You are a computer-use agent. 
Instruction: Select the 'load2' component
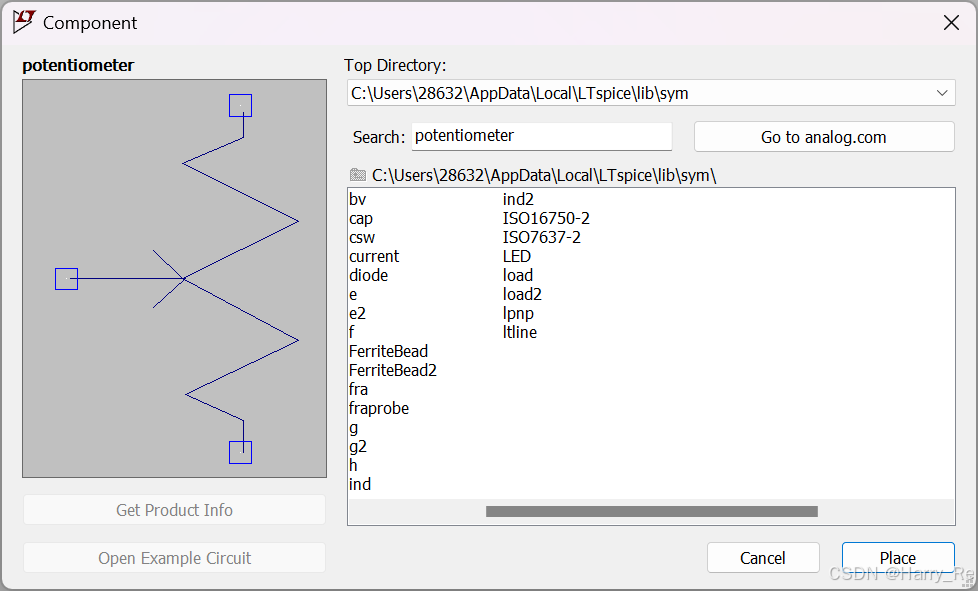pyautogui.click(x=522, y=294)
